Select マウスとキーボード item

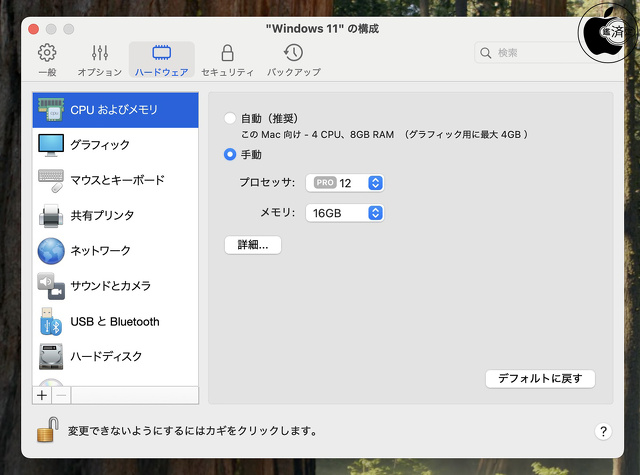tap(116, 180)
